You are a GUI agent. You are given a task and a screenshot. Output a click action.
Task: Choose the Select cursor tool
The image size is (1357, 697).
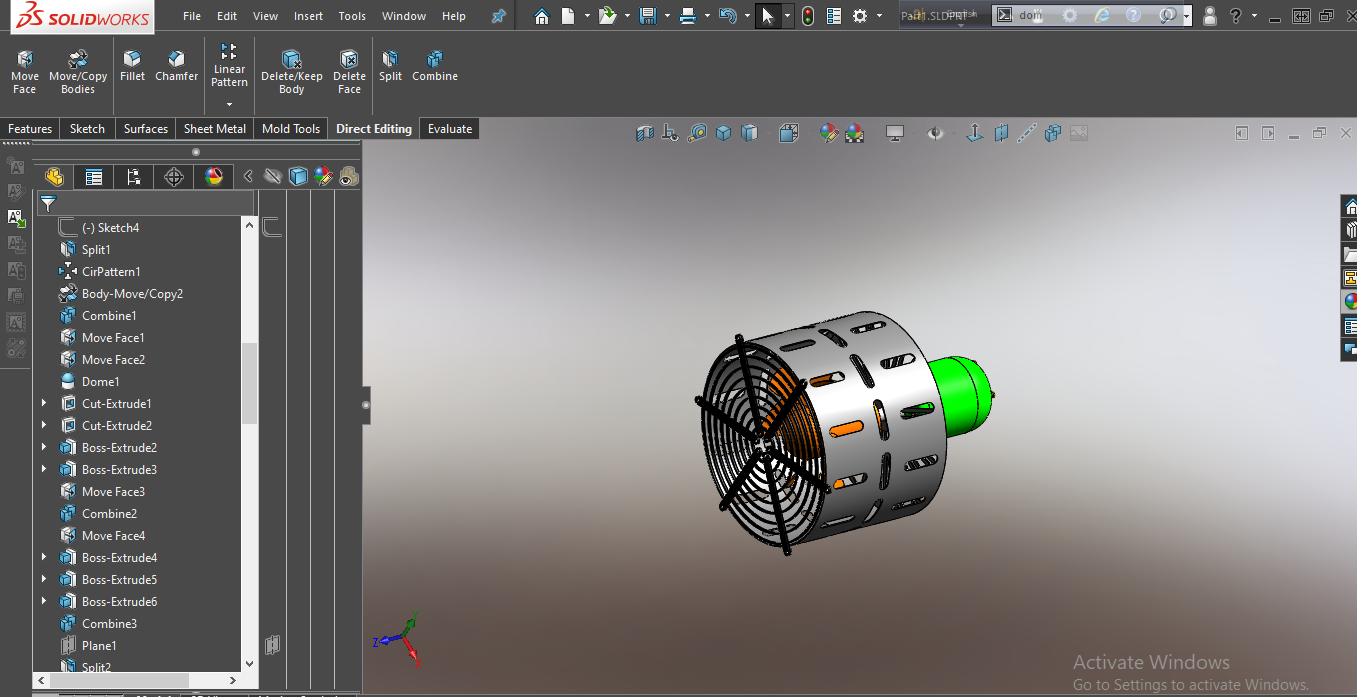(x=768, y=16)
